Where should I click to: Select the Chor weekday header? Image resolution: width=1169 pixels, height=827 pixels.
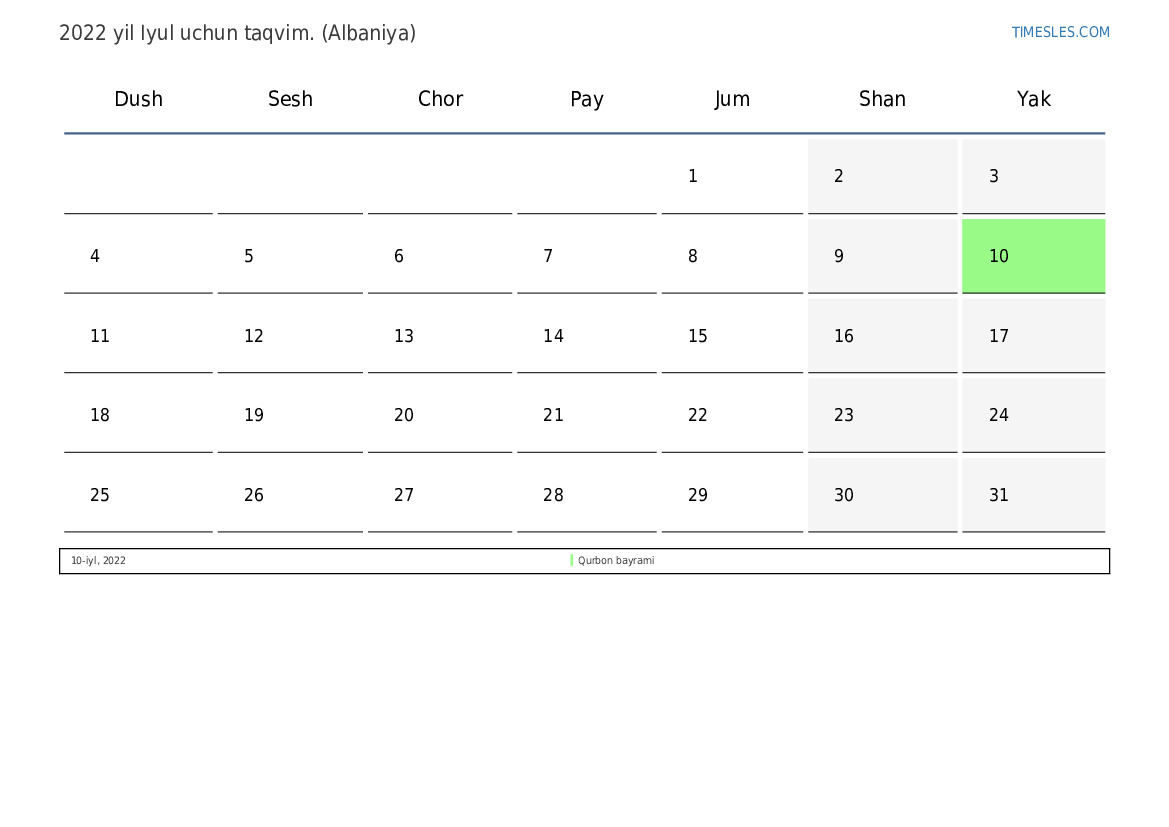pos(440,99)
